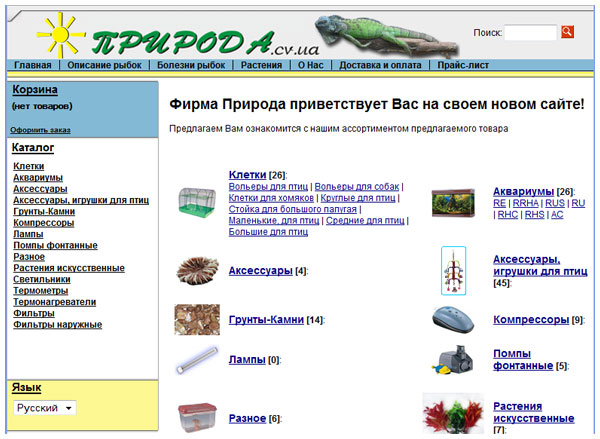The height and width of the screenshot is (439, 600).
Task: Select Фильтры наружные in the sidebar
Action: tap(58, 325)
